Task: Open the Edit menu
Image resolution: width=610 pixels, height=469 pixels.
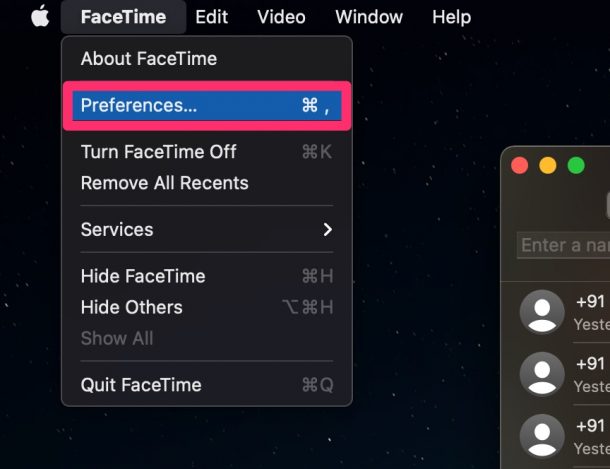Action: coord(212,17)
